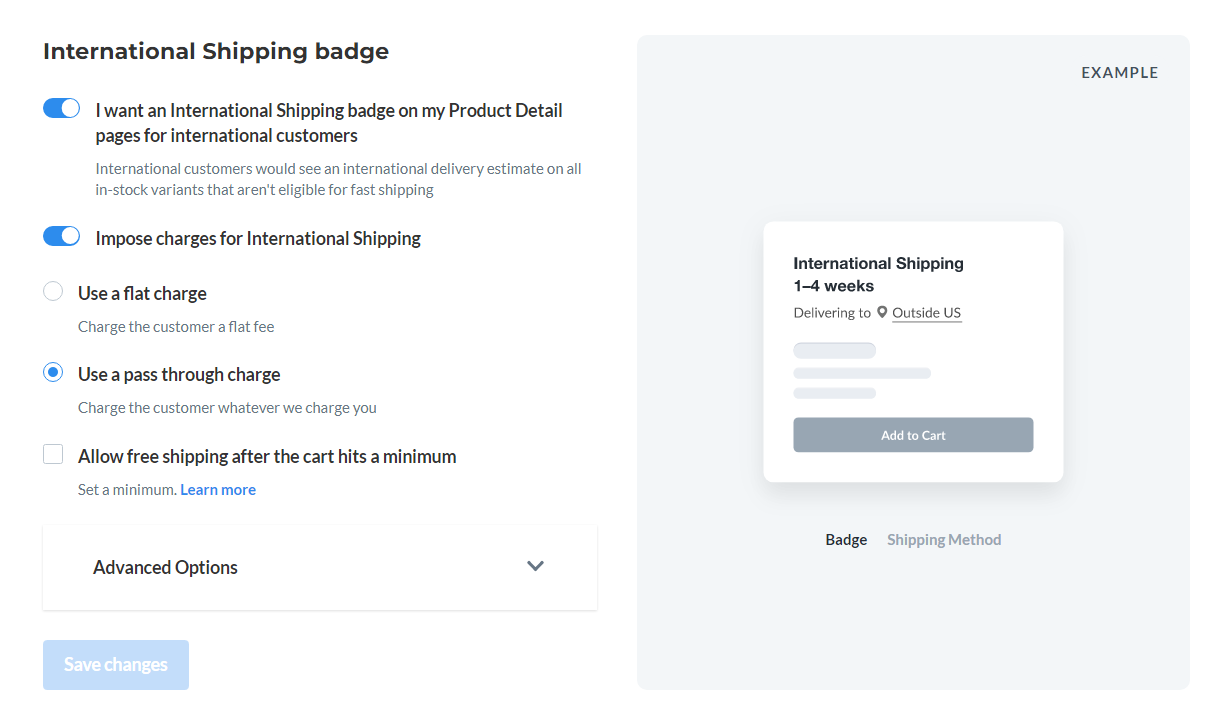This screenshot has height=703, width=1227.
Task: Click the Impose charges for International Shipping label
Action: click(258, 238)
